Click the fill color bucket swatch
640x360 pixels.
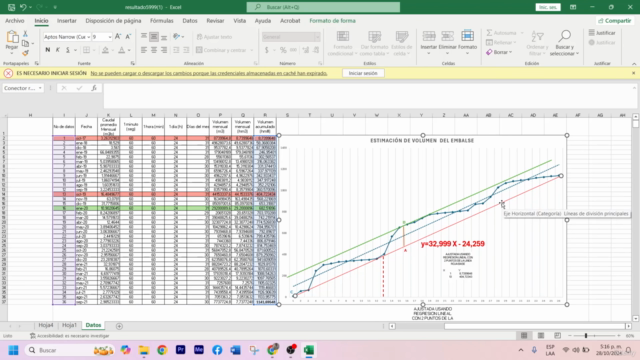(x=105, y=50)
